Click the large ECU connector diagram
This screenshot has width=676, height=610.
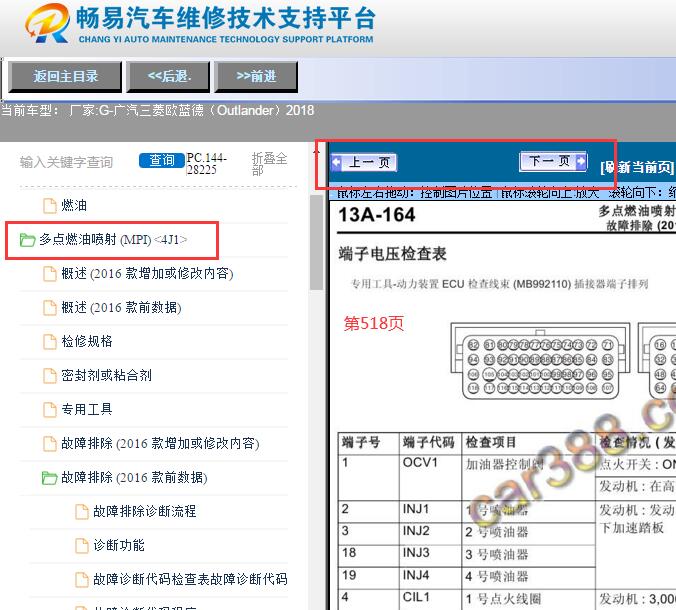pyautogui.click(x=540, y=361)
